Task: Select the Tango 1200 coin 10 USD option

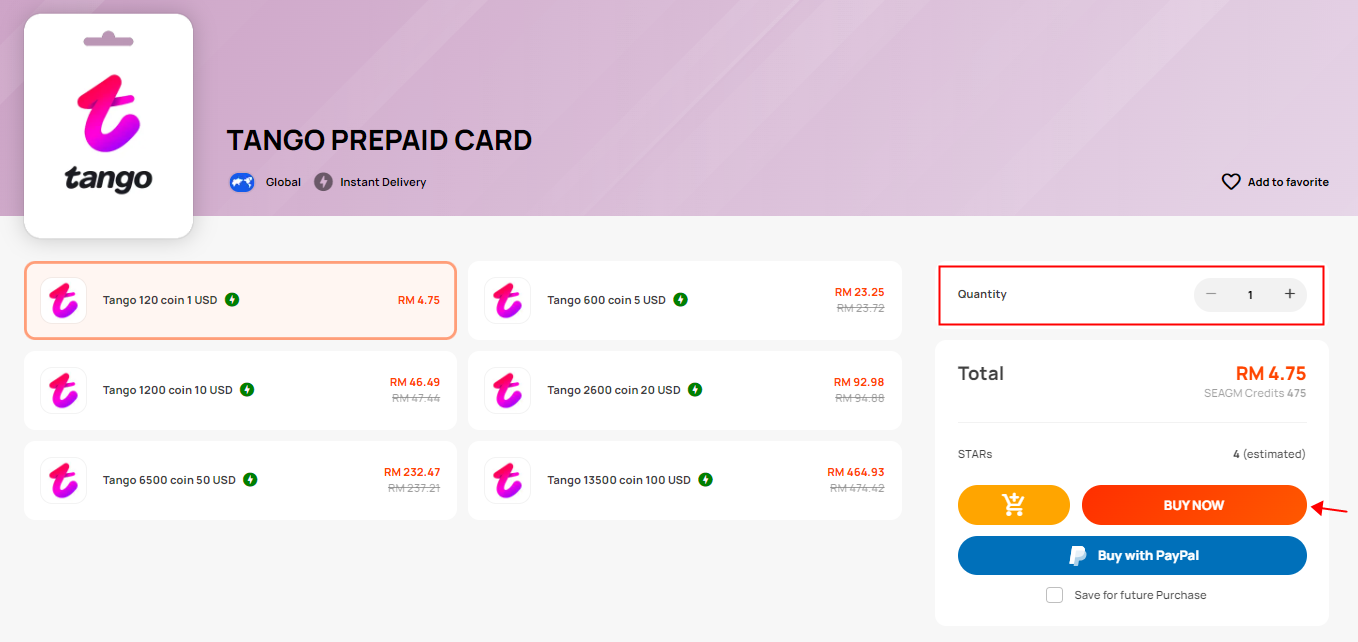Action: [240, 390]
